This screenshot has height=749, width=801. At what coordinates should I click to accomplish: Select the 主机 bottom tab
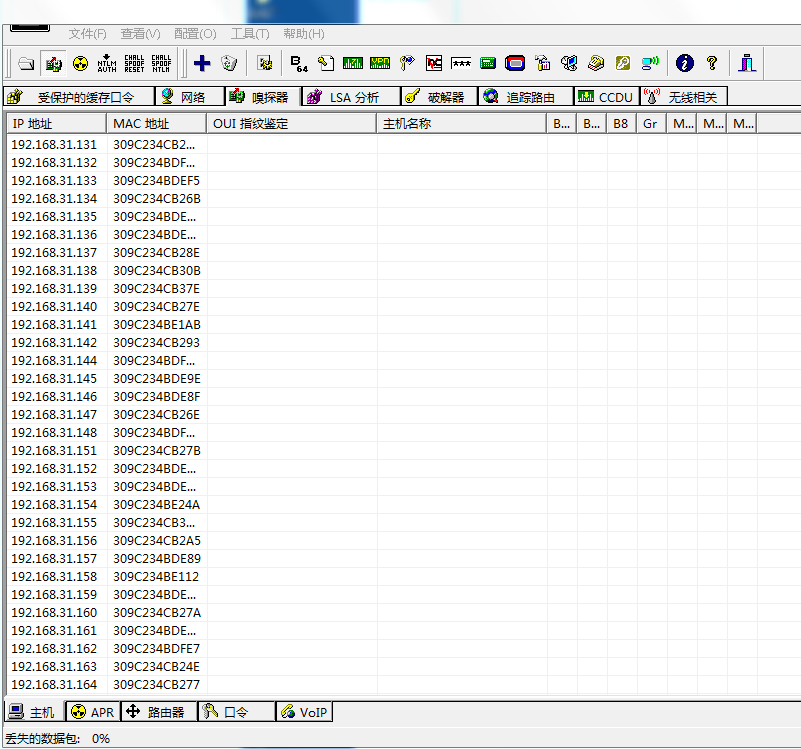[x=35, y=712]
